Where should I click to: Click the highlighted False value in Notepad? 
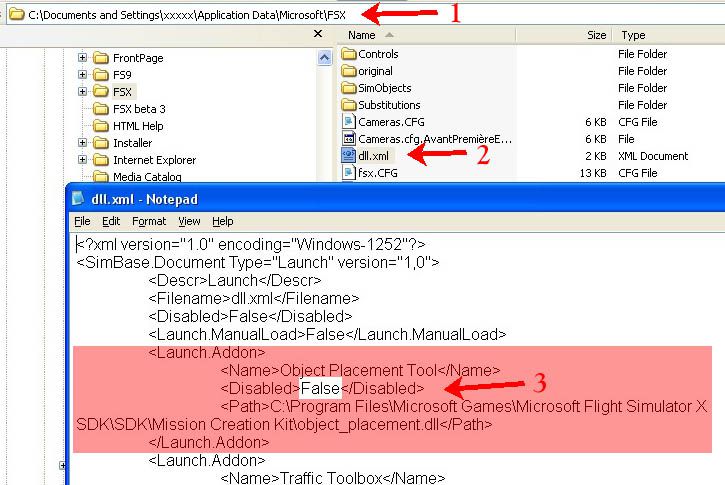320,388
